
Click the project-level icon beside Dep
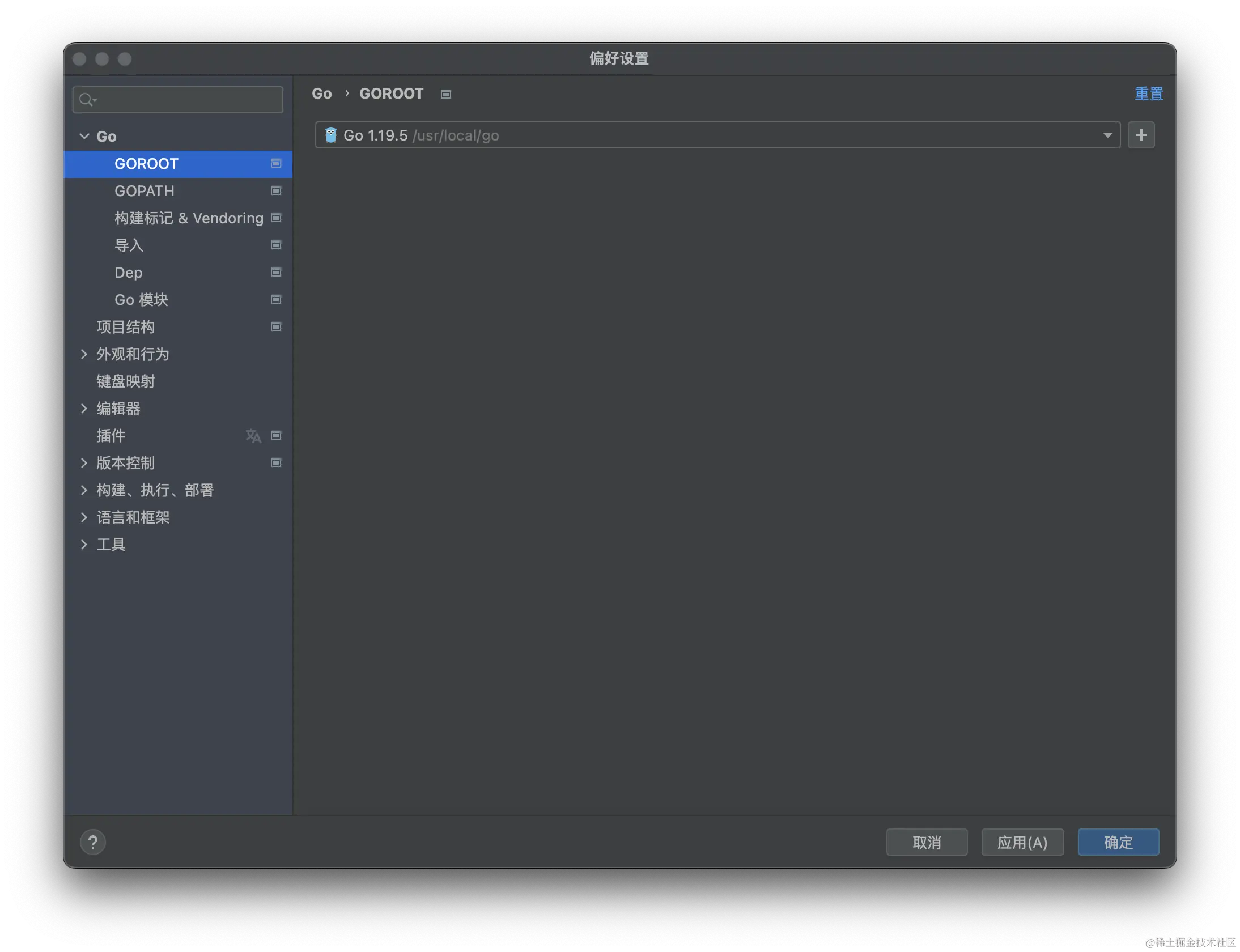[x=276, y=273]
